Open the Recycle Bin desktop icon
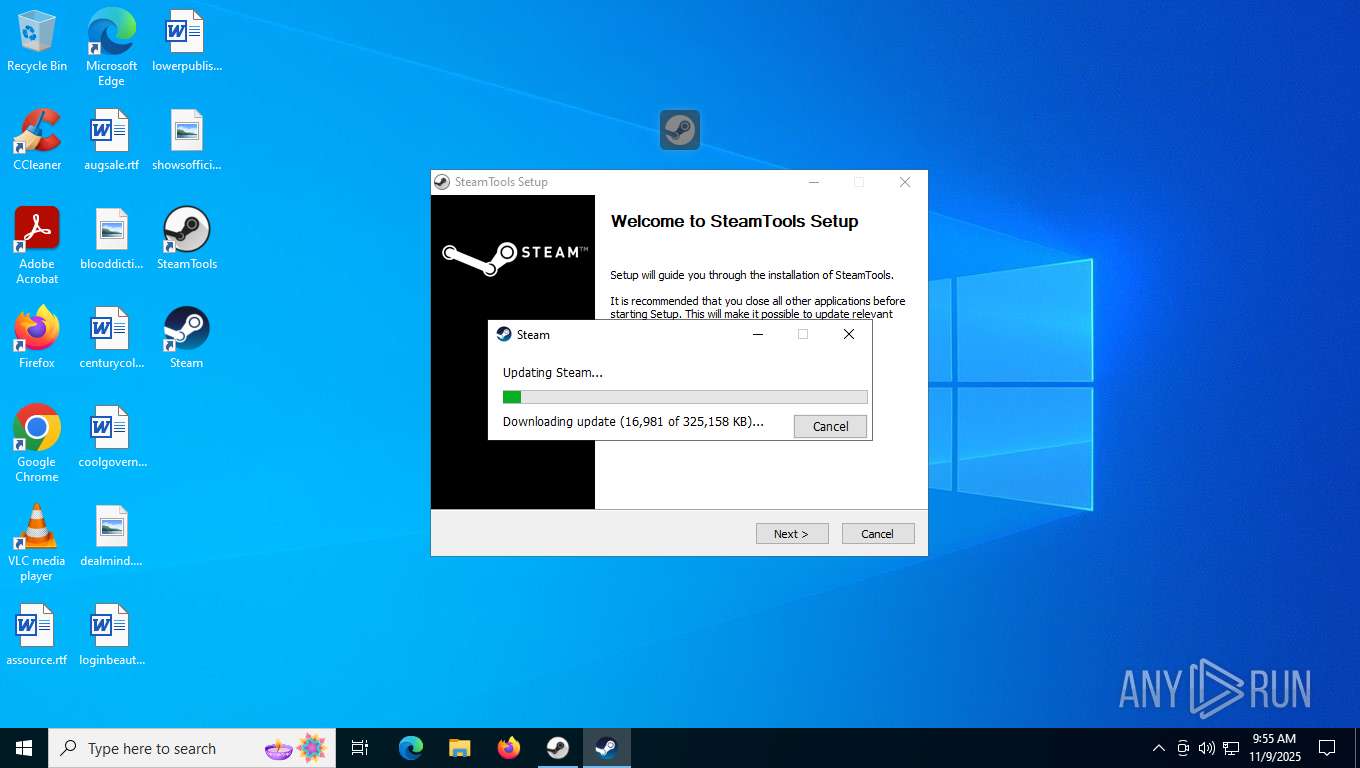The image size is (1360, 768). pyautogui.click(x=37, y=41)
